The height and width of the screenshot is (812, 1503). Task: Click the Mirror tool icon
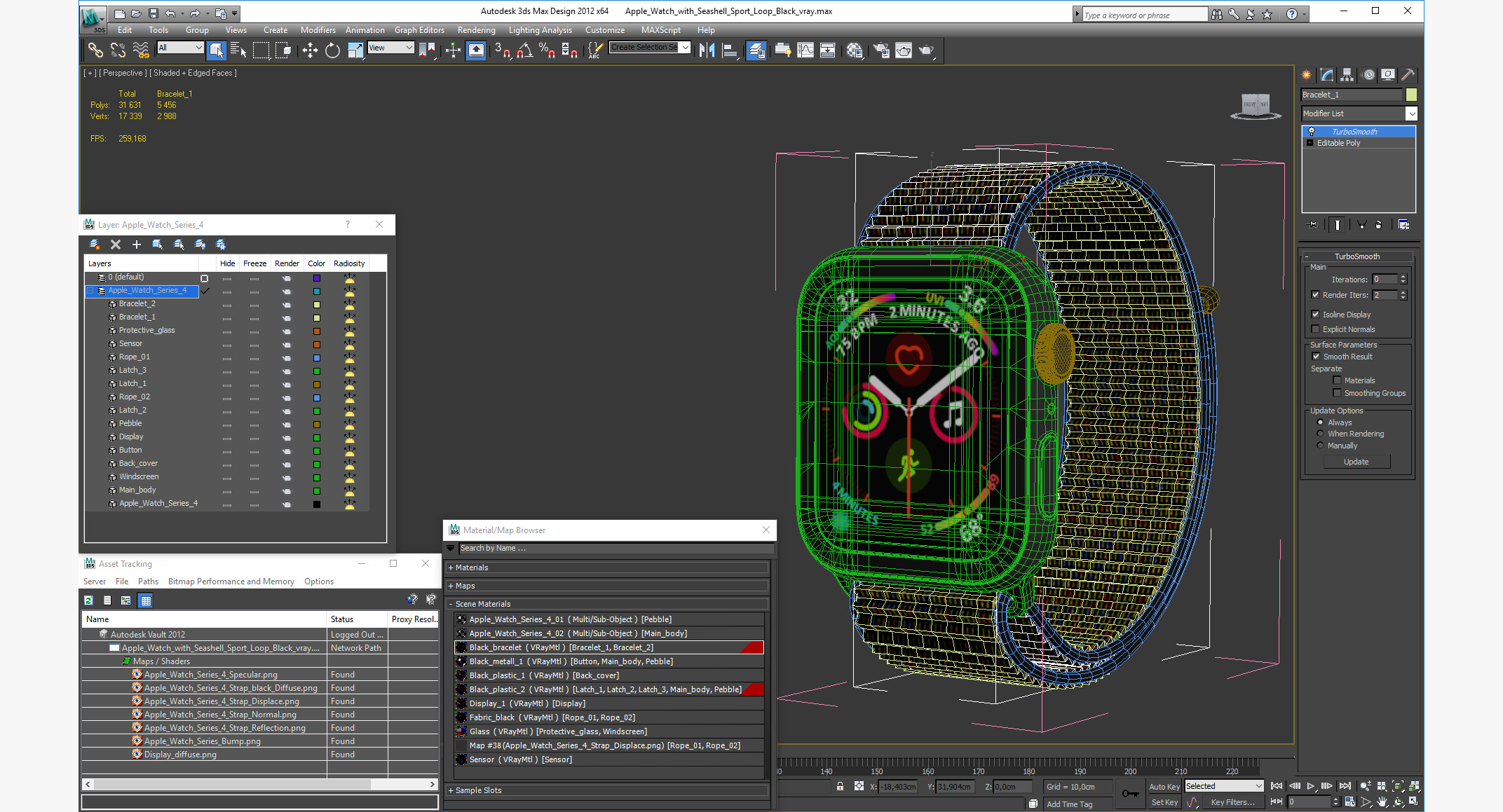click(x=707, y=50)
